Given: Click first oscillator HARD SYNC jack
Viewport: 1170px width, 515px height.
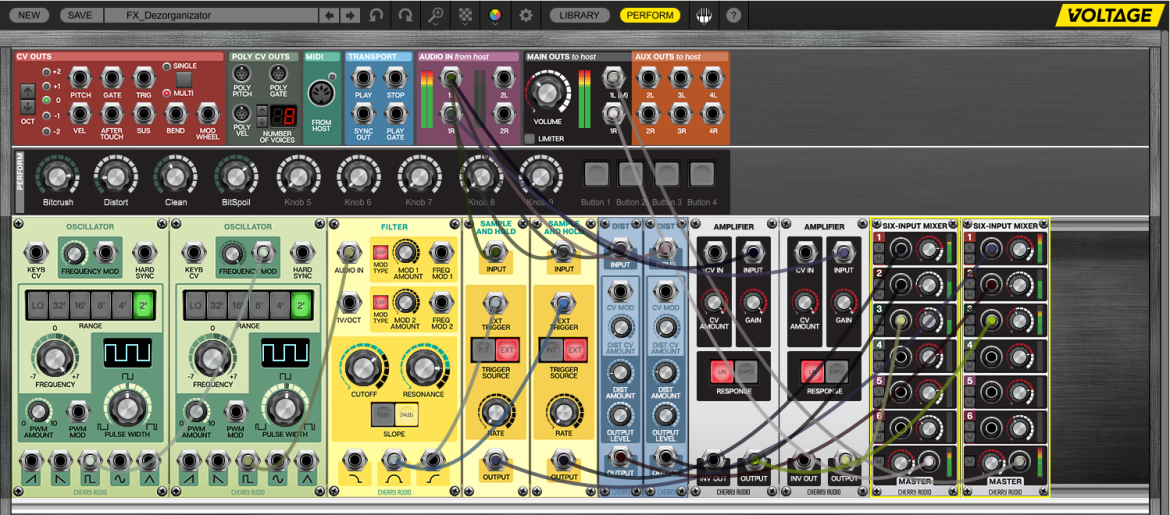Looking at the screenshot, I should coord(144,253).
